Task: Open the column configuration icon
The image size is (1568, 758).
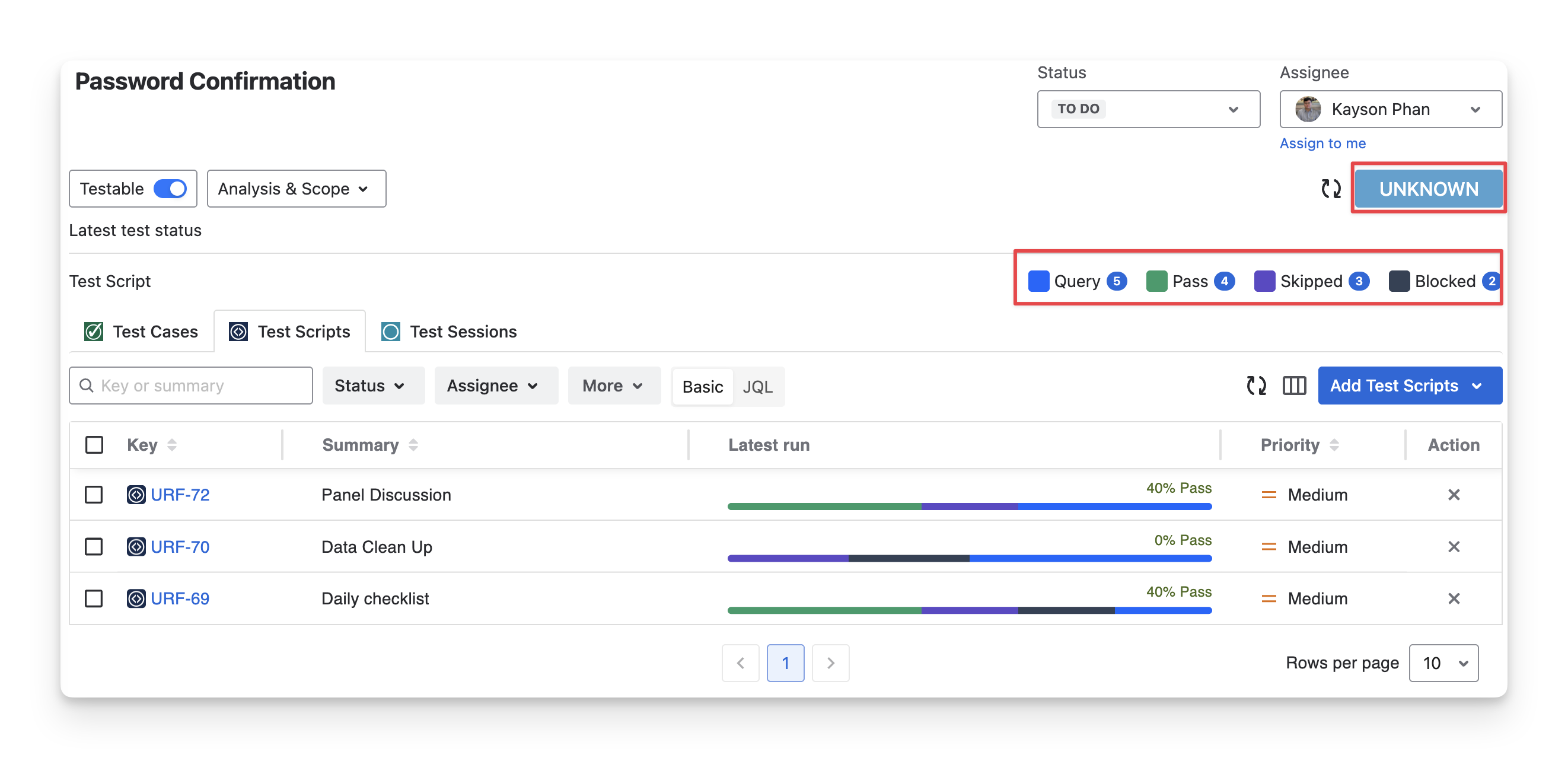Action: click(1294, 386)
